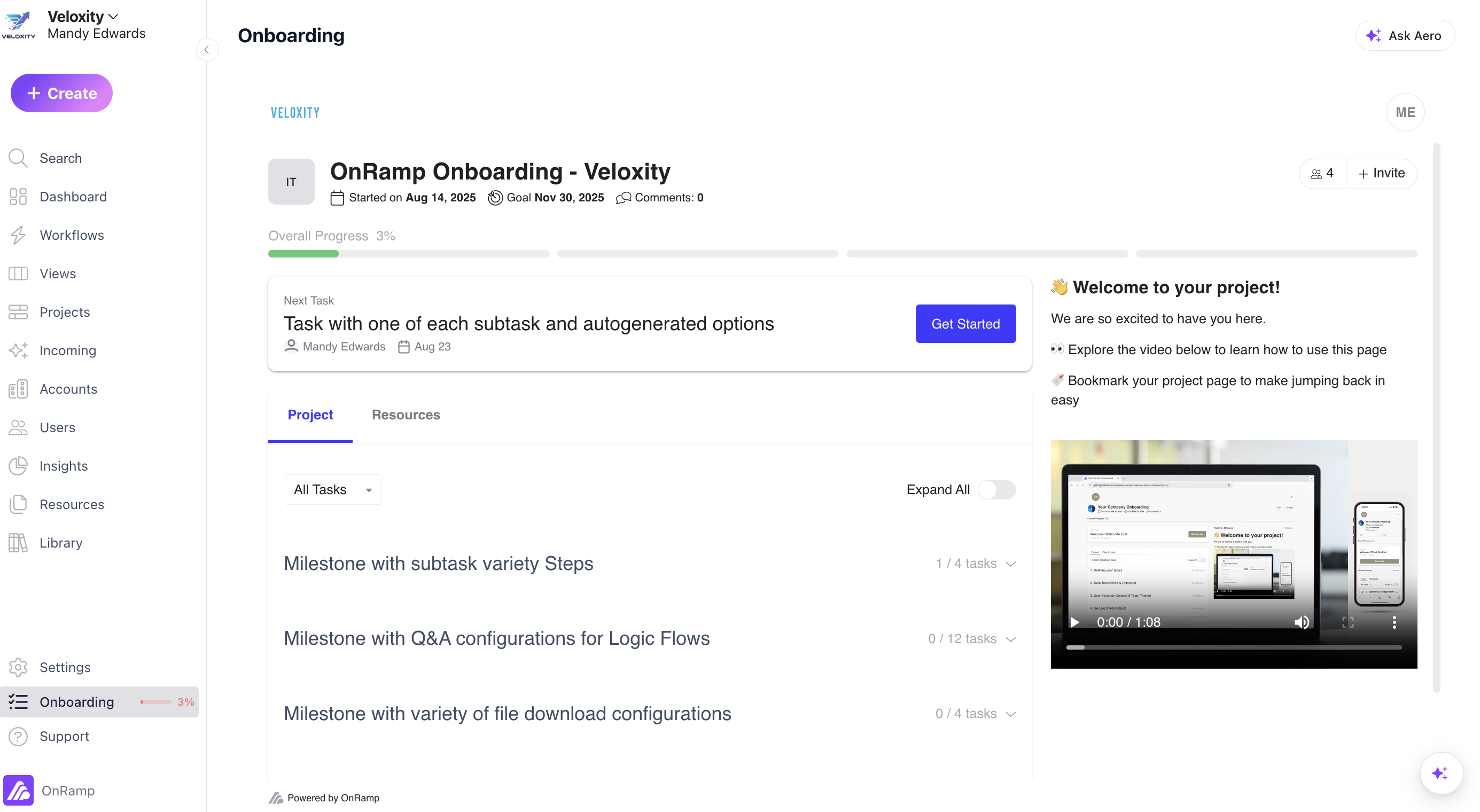The image size is (1480, 812).
Task: Click the 1 / 4 tasks count
Action: click(x=966, y=564)
